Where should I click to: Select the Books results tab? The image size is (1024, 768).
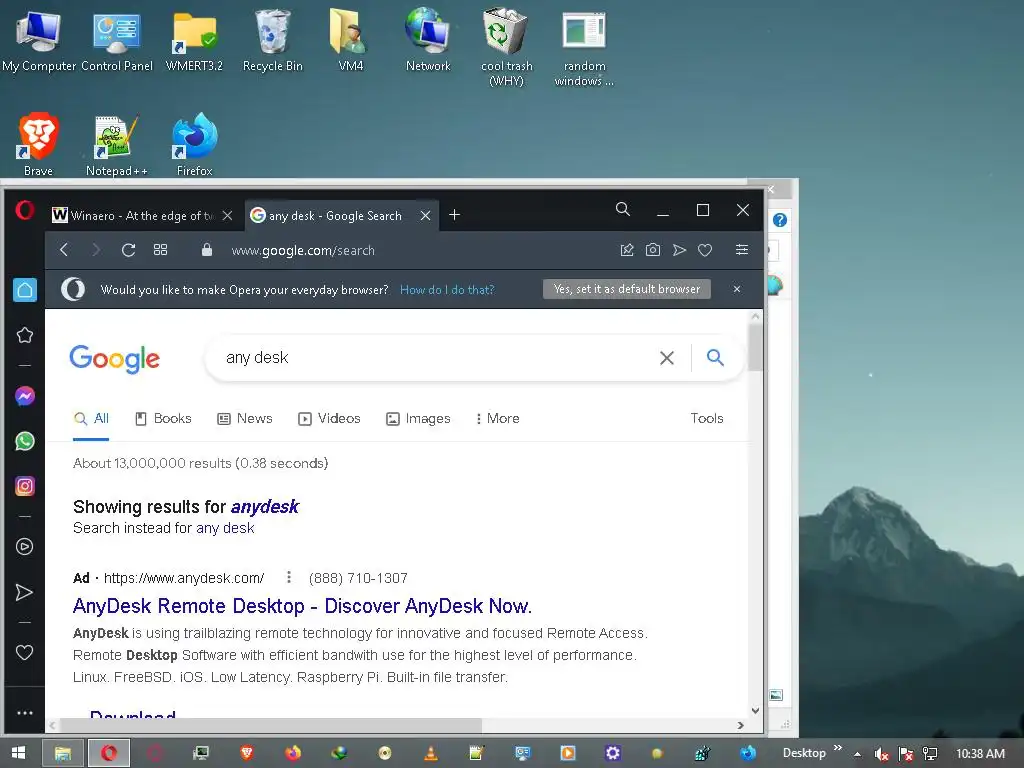[x=163, y=419]
